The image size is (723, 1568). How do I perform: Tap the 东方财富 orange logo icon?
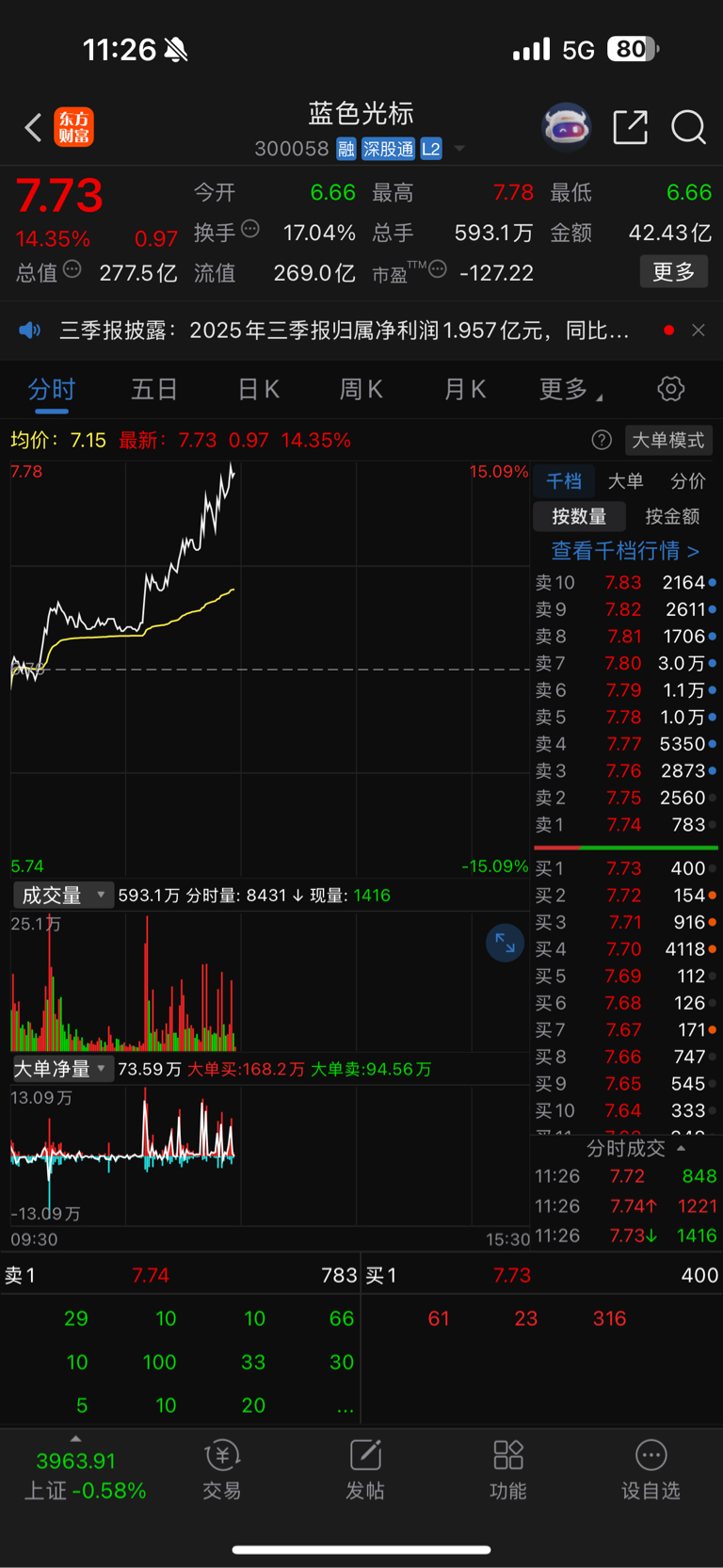[73, 127]
